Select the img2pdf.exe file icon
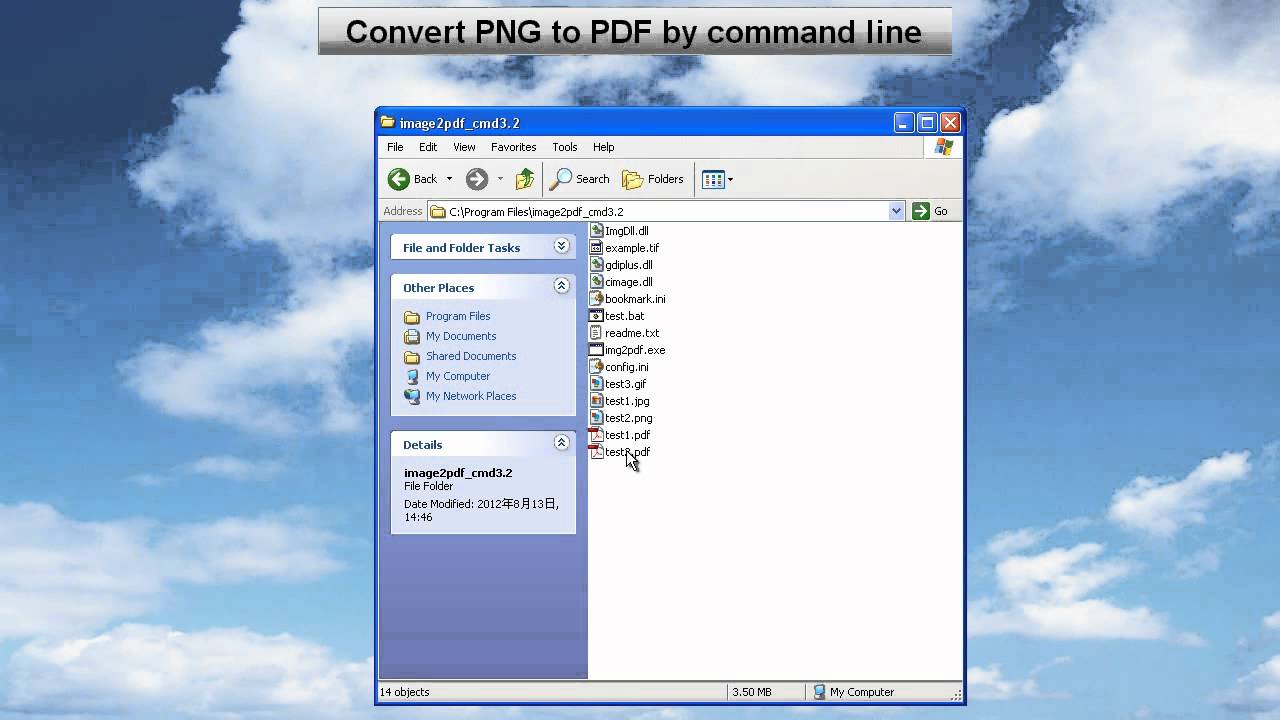 point(596,350)
